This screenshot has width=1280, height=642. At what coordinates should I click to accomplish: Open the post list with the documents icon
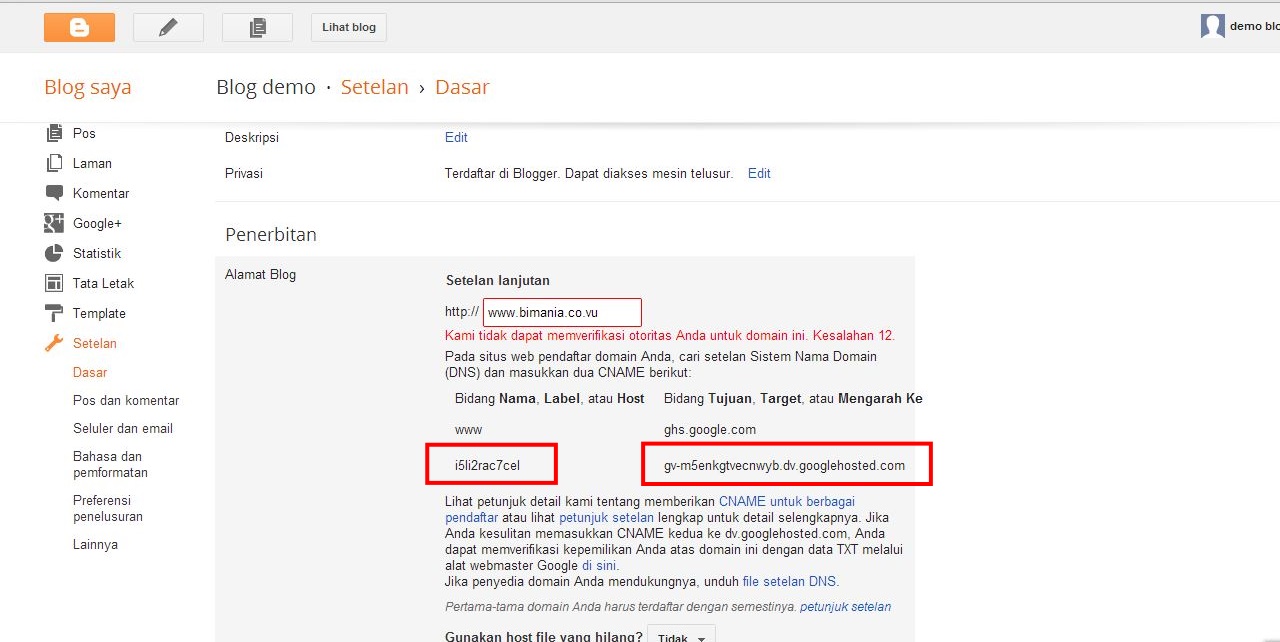pos(257,27)
